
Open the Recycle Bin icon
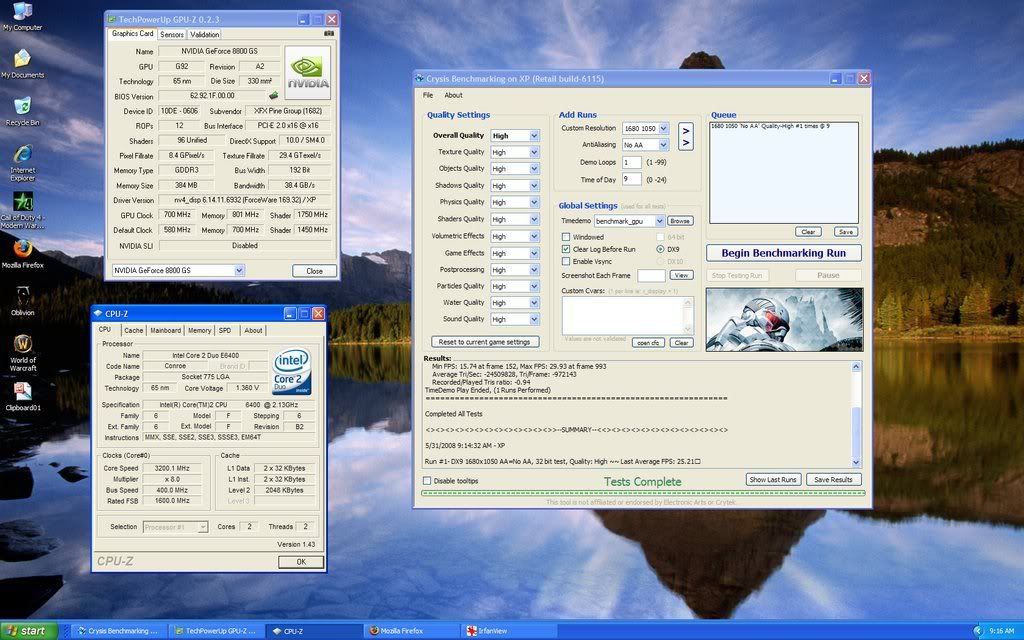[x=22, y=111]
